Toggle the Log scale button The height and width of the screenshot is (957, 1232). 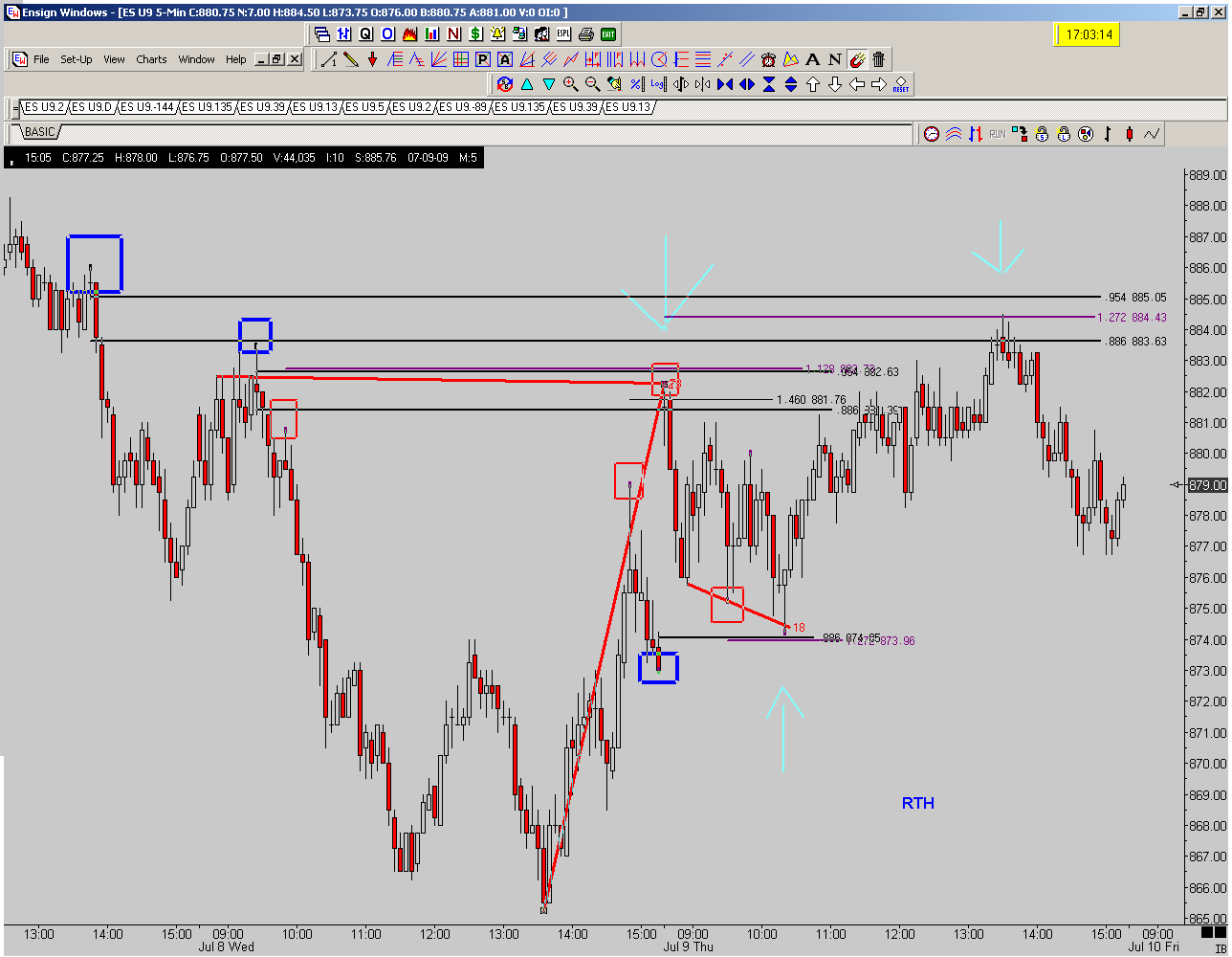pos(659,84)
